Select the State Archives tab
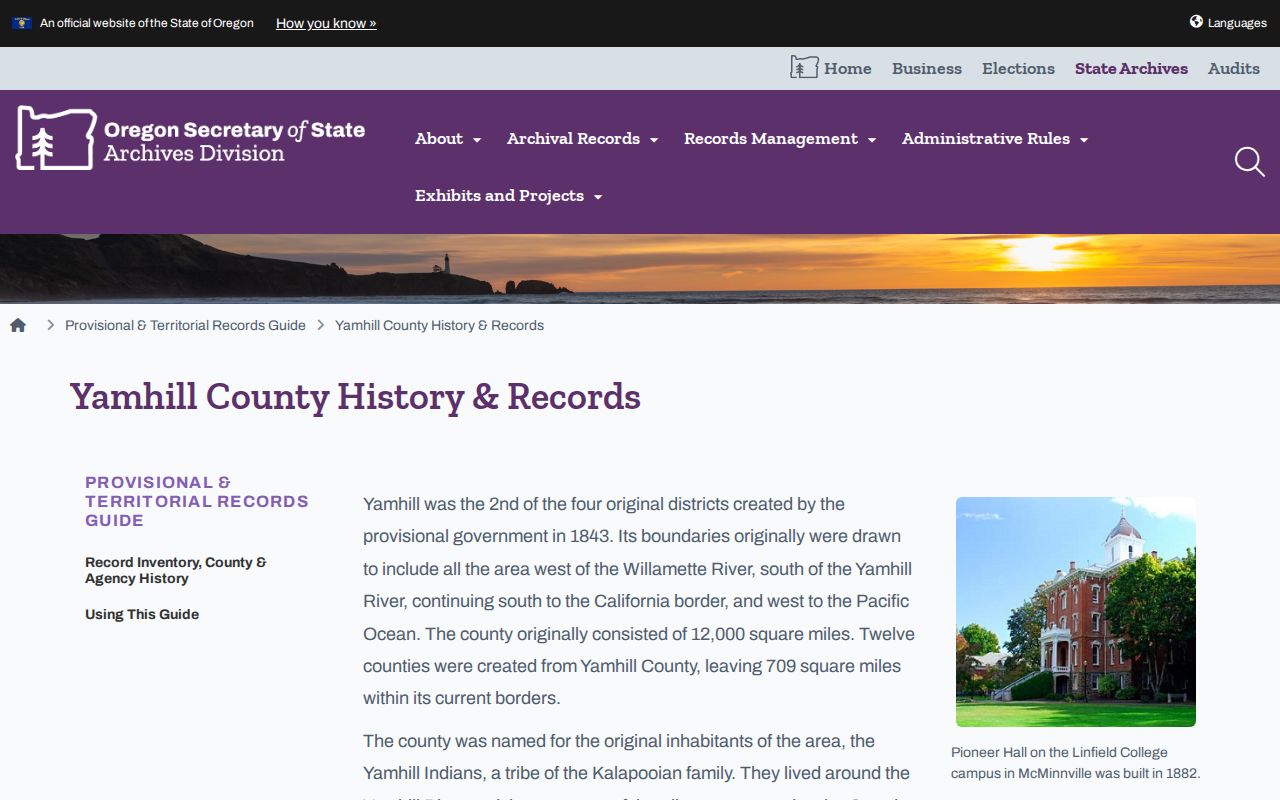Viewport: 1280px width, 800px height. (1131, 69)
